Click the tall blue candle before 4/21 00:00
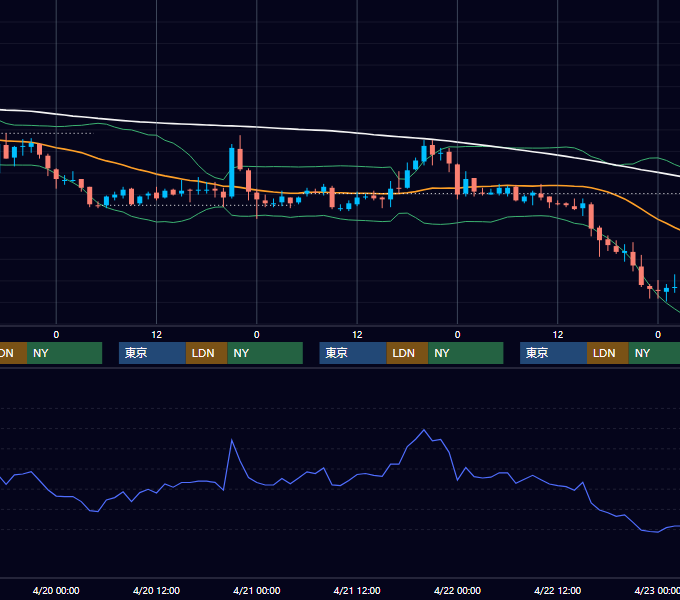Screen dimensions: 680x600 232,172
